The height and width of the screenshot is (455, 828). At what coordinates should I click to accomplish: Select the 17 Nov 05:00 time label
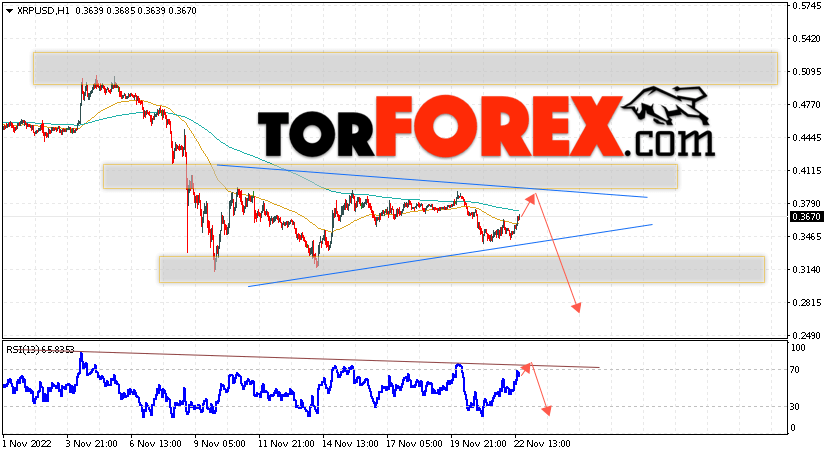[x=415, y=444]
